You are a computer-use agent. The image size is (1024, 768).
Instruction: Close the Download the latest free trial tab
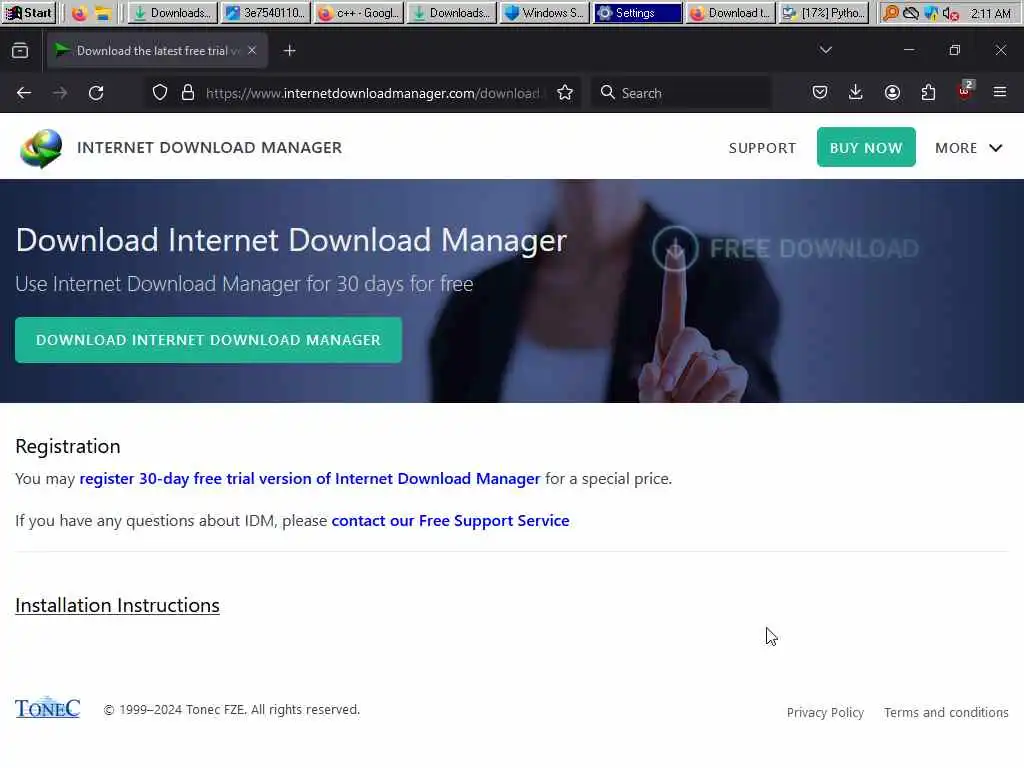[252, 50]
